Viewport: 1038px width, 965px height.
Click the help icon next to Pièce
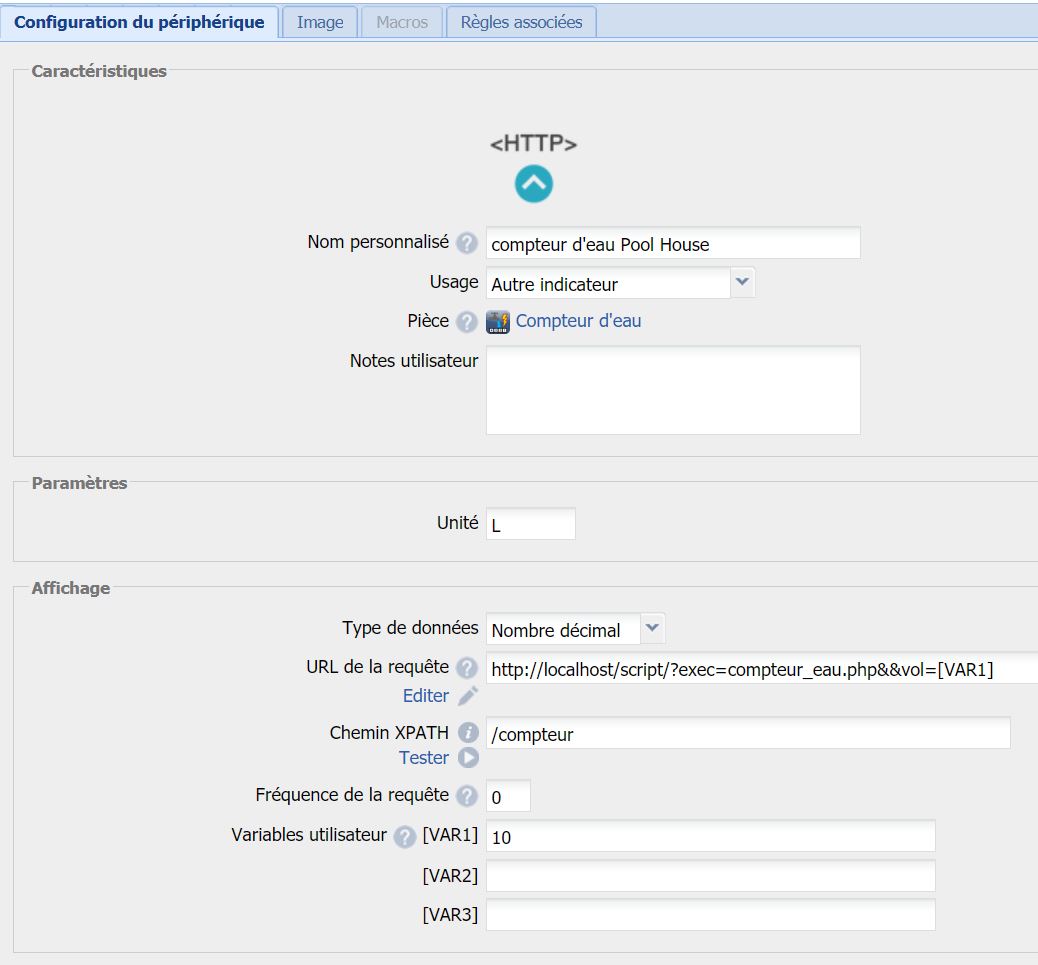[466, 322]
